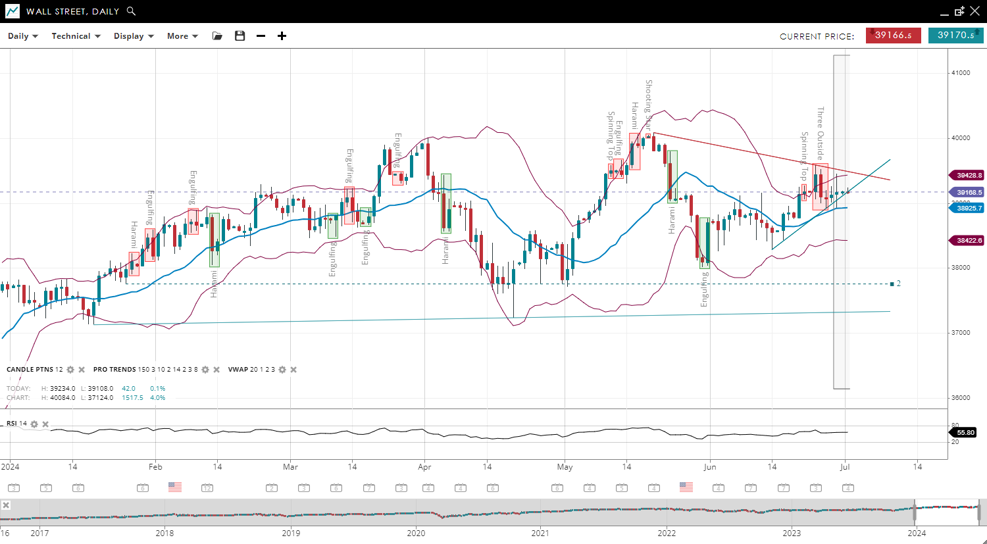The image size is (987, 544).
Task: Open saved chart with the folder icon
Action: (x=217, y=36)
